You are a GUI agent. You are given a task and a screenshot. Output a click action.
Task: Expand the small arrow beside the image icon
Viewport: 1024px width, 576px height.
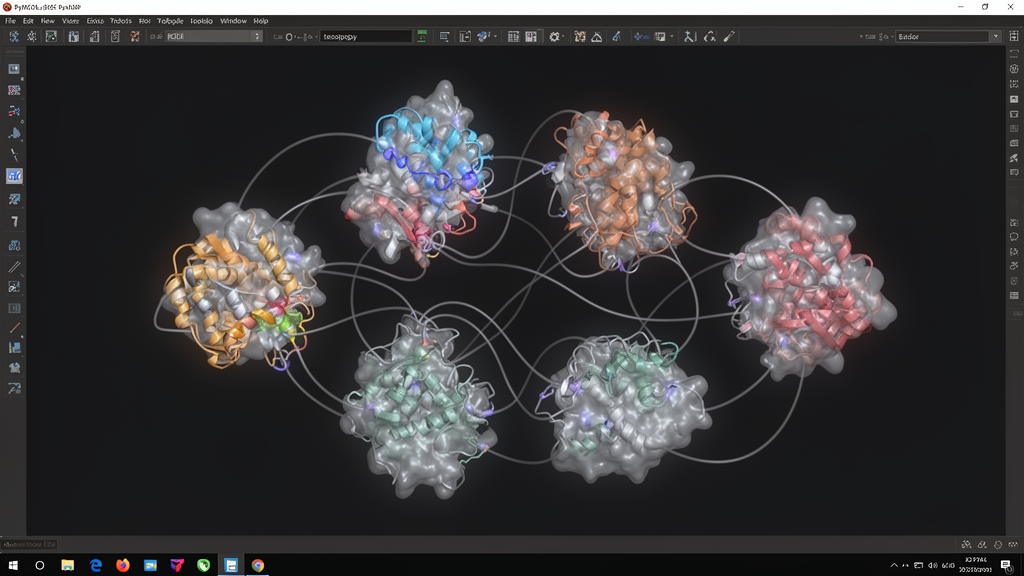(671, 37)
